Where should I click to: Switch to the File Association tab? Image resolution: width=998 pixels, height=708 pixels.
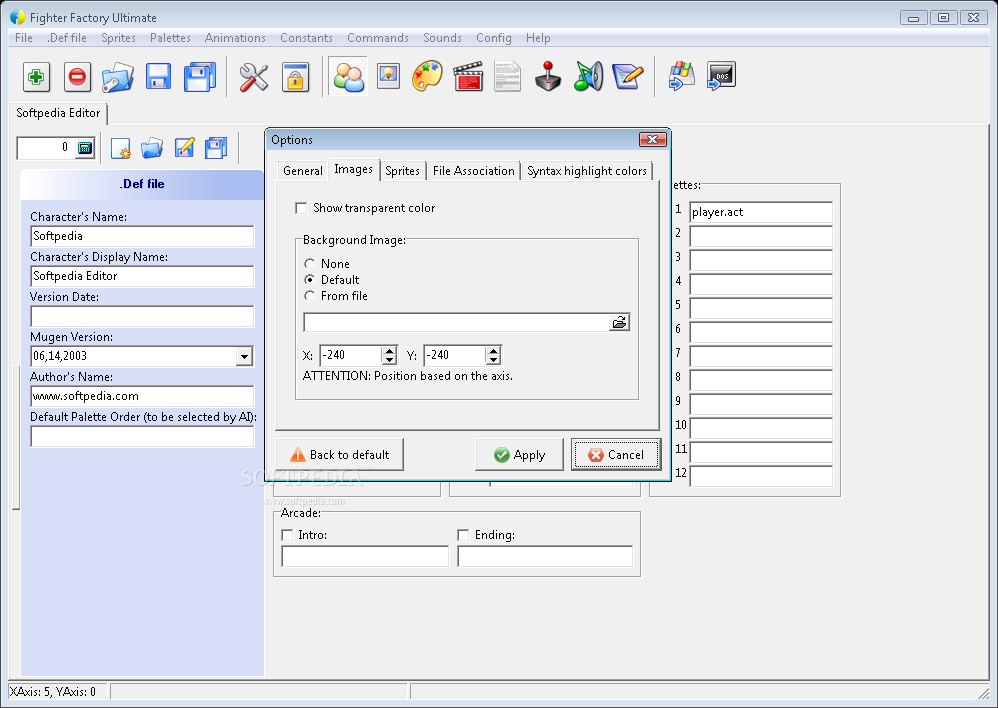tap(474, 171)
